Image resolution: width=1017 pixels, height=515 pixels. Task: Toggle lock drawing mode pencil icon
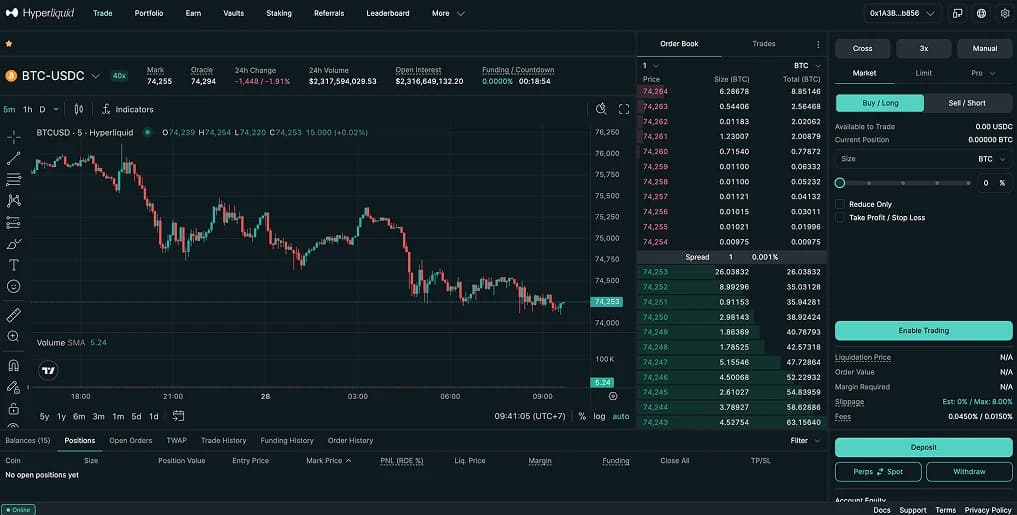pos(14,387)
